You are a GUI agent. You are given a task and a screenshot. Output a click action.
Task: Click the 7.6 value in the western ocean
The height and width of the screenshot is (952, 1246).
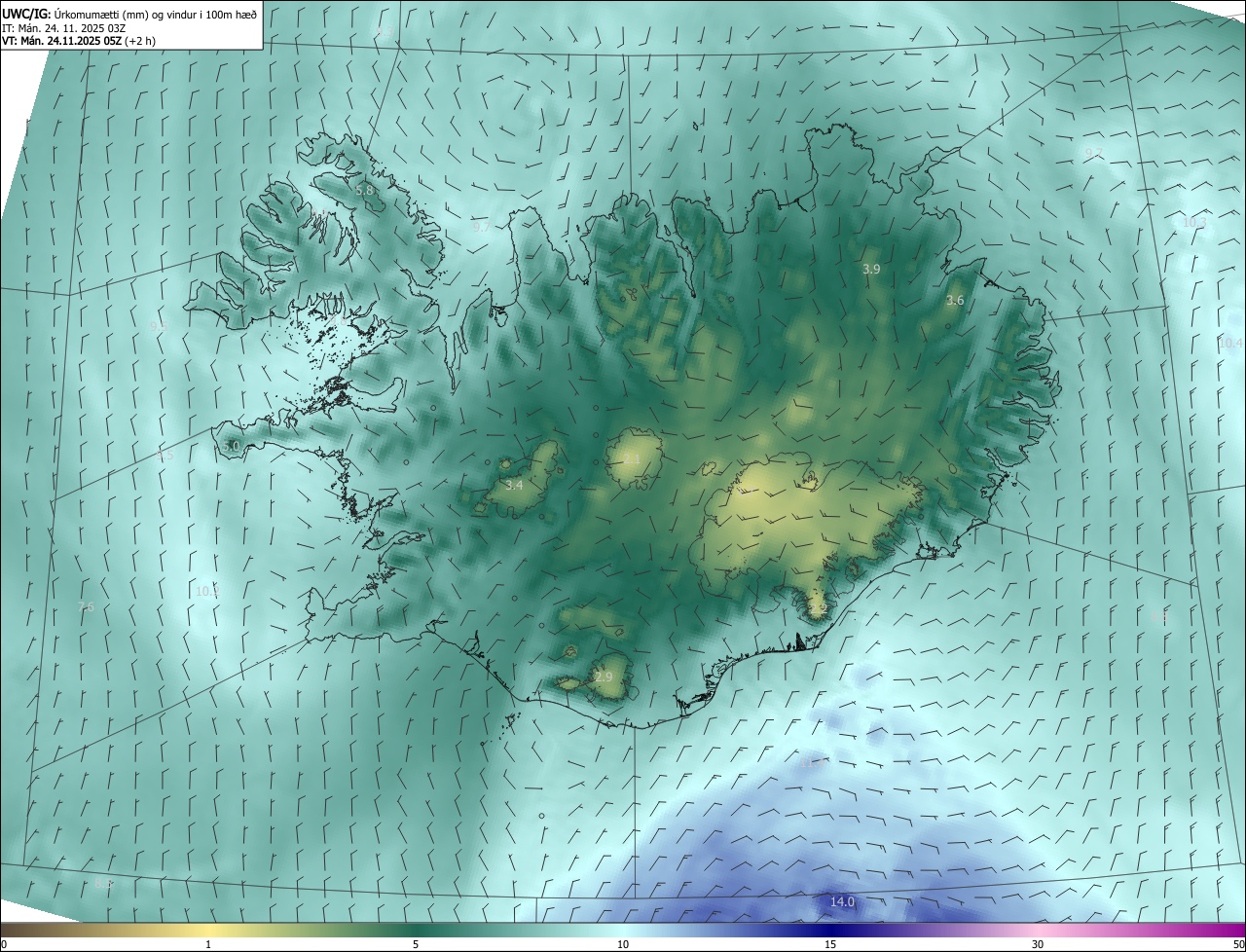click(86, 607)
